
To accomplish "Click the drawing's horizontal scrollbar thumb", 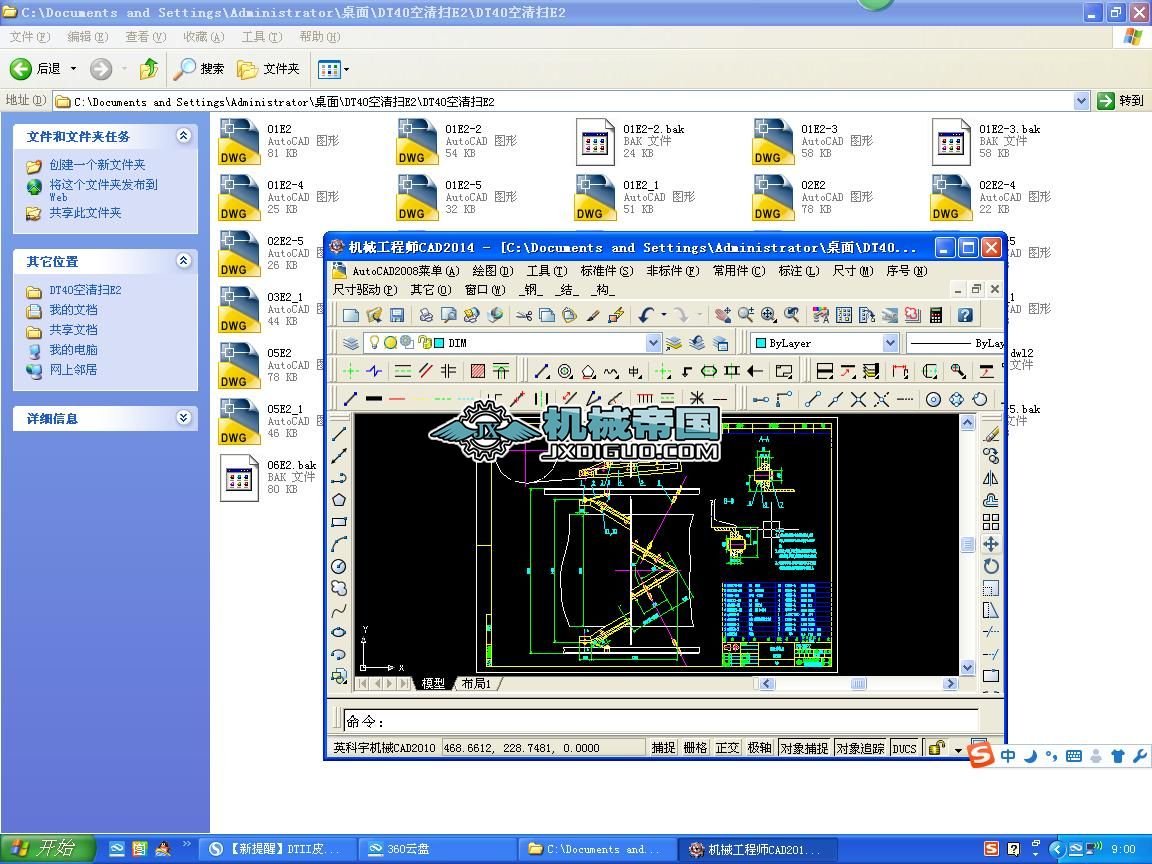I will tap(858, 684).
